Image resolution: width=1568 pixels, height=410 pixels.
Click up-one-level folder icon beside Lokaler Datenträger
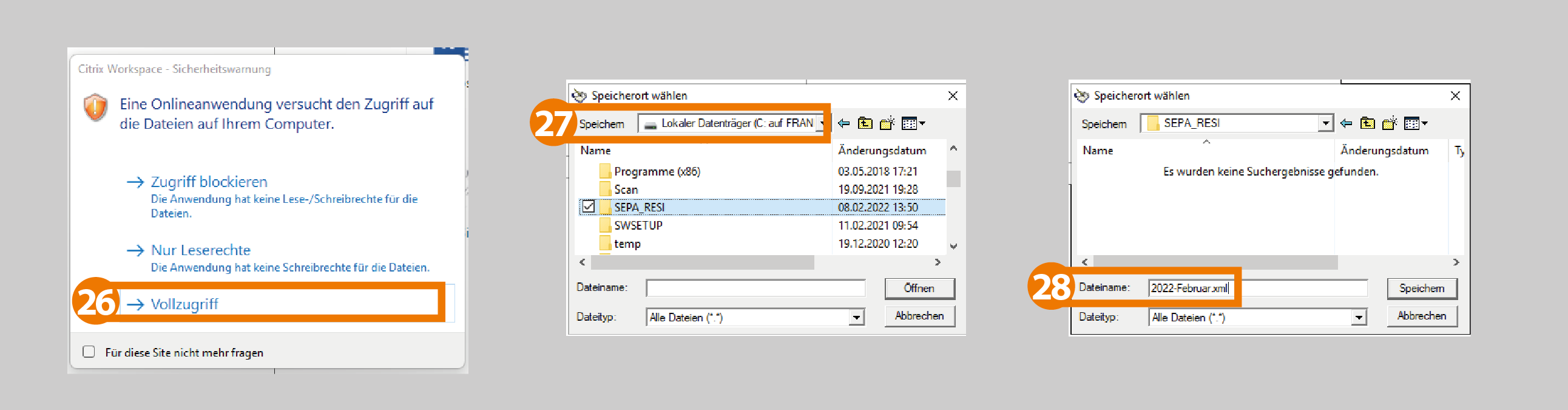coord(865,124)
